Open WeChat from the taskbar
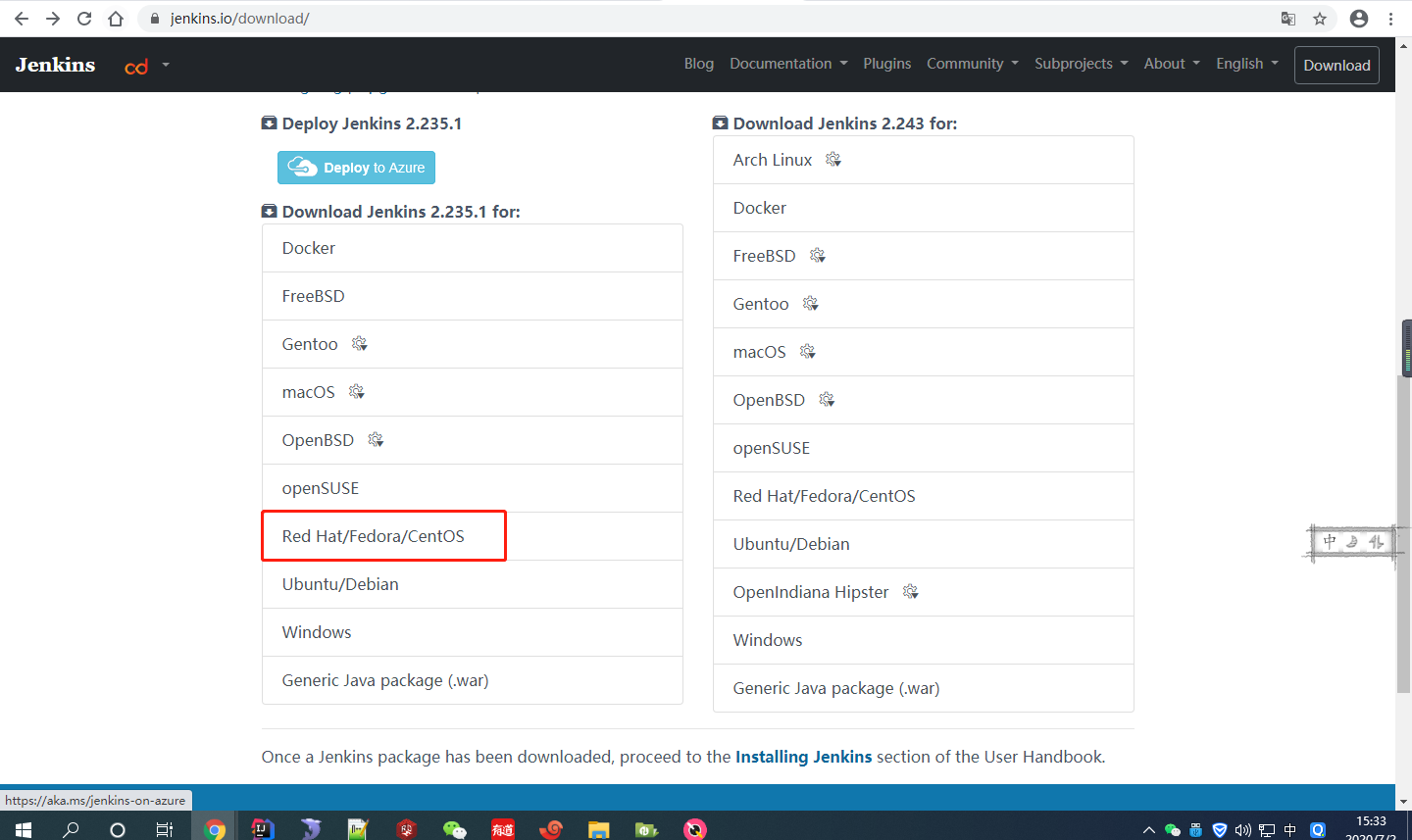Screen dimensions: 1412x840 pos(454,829)
